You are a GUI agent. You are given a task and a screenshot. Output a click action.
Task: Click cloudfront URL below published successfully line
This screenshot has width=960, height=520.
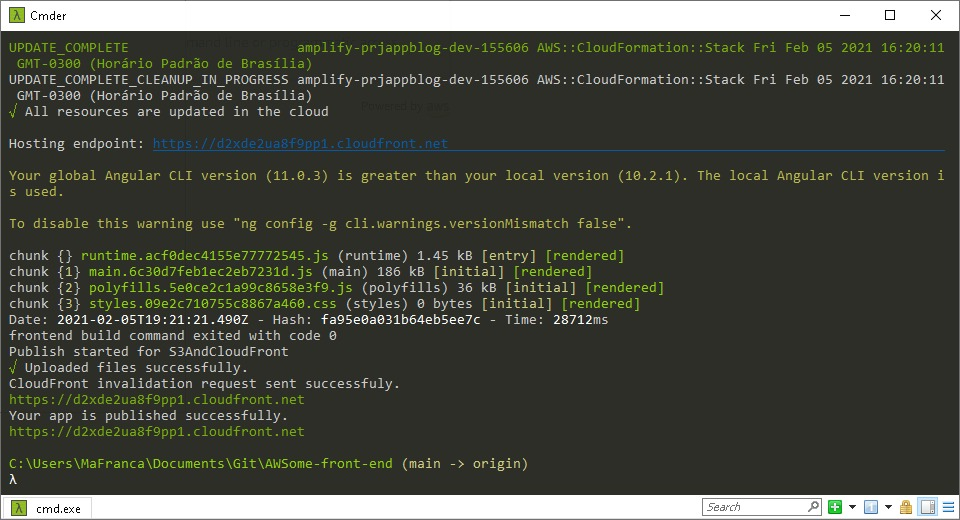coord(156,431)
